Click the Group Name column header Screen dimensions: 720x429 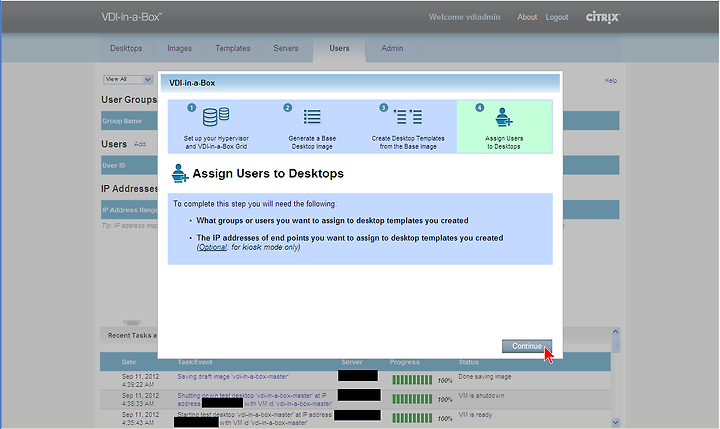(122, 121)
